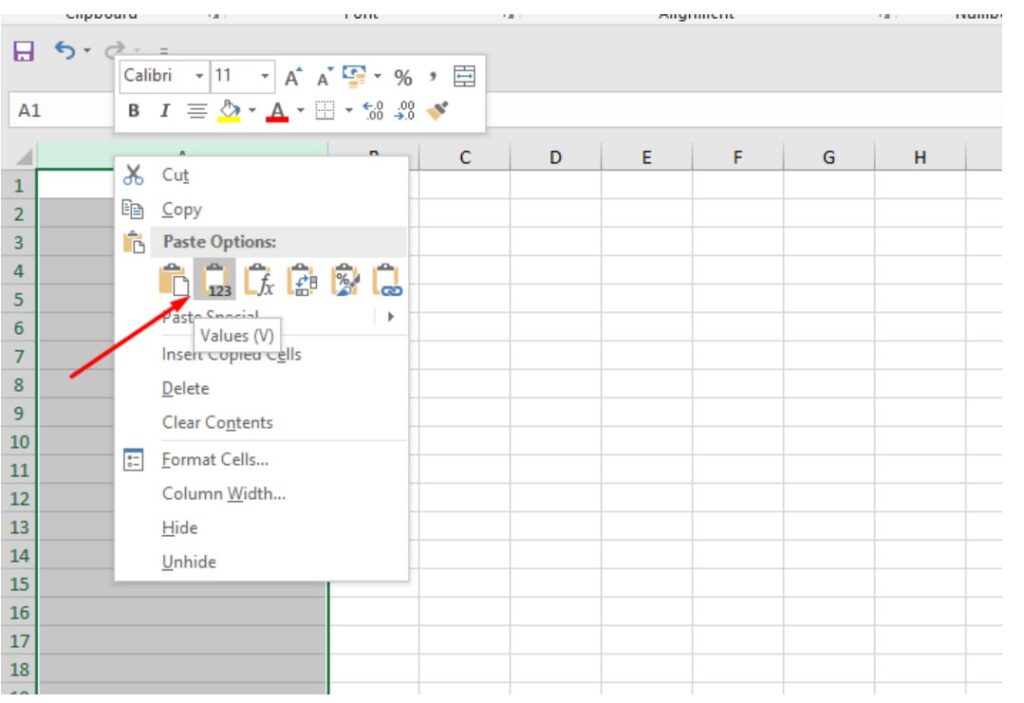Select the Paste Transpose icon

pos(301,280)
